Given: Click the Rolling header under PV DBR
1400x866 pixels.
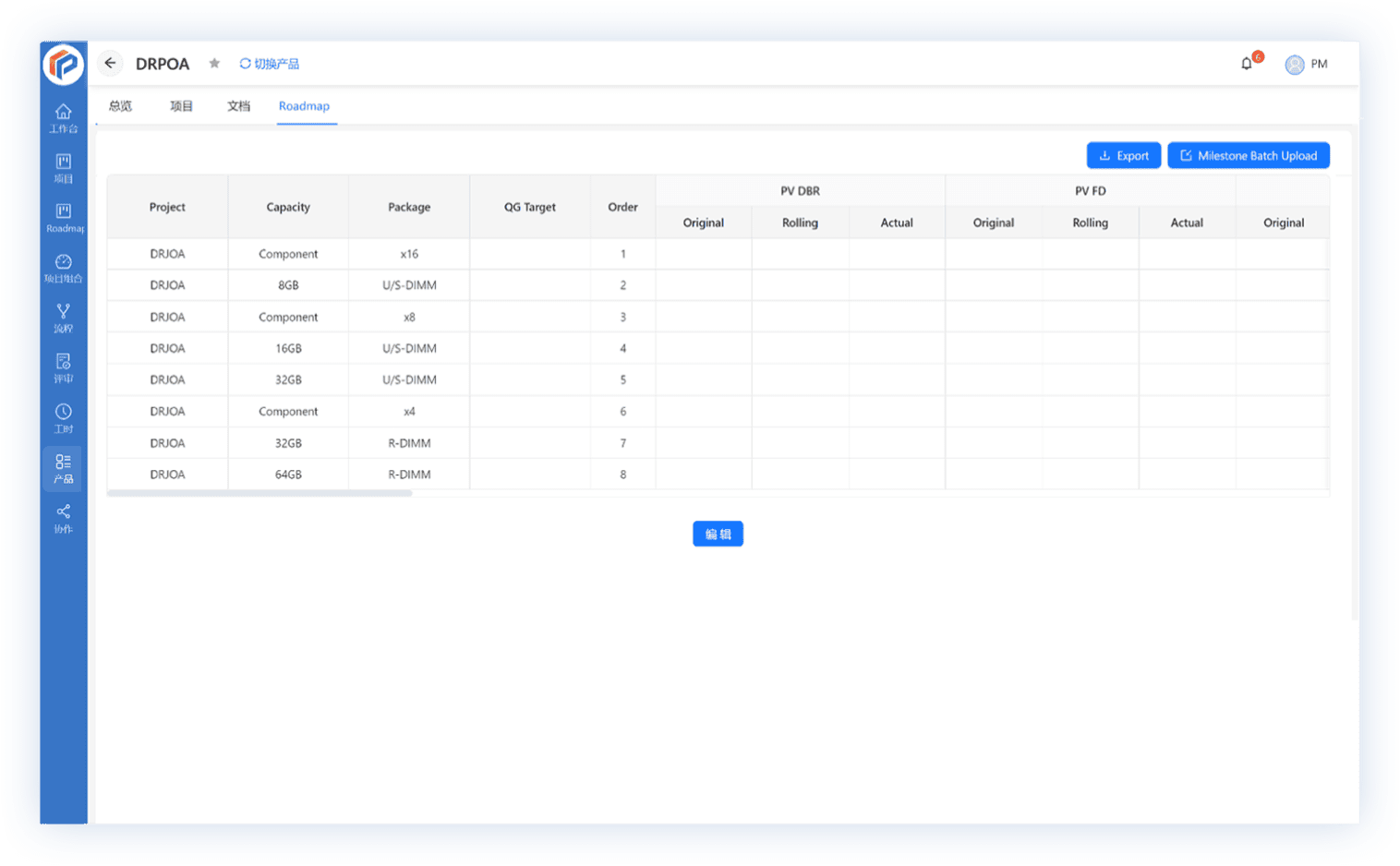Looking at the screenshot, I should click(800, 223).
